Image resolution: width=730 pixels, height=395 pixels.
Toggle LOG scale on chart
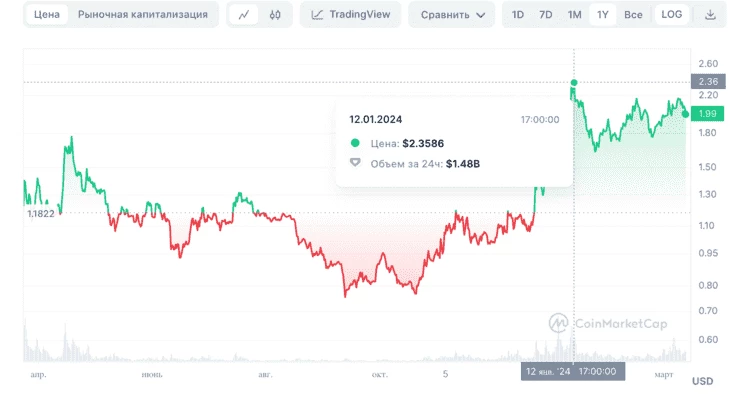pos(671,14)
